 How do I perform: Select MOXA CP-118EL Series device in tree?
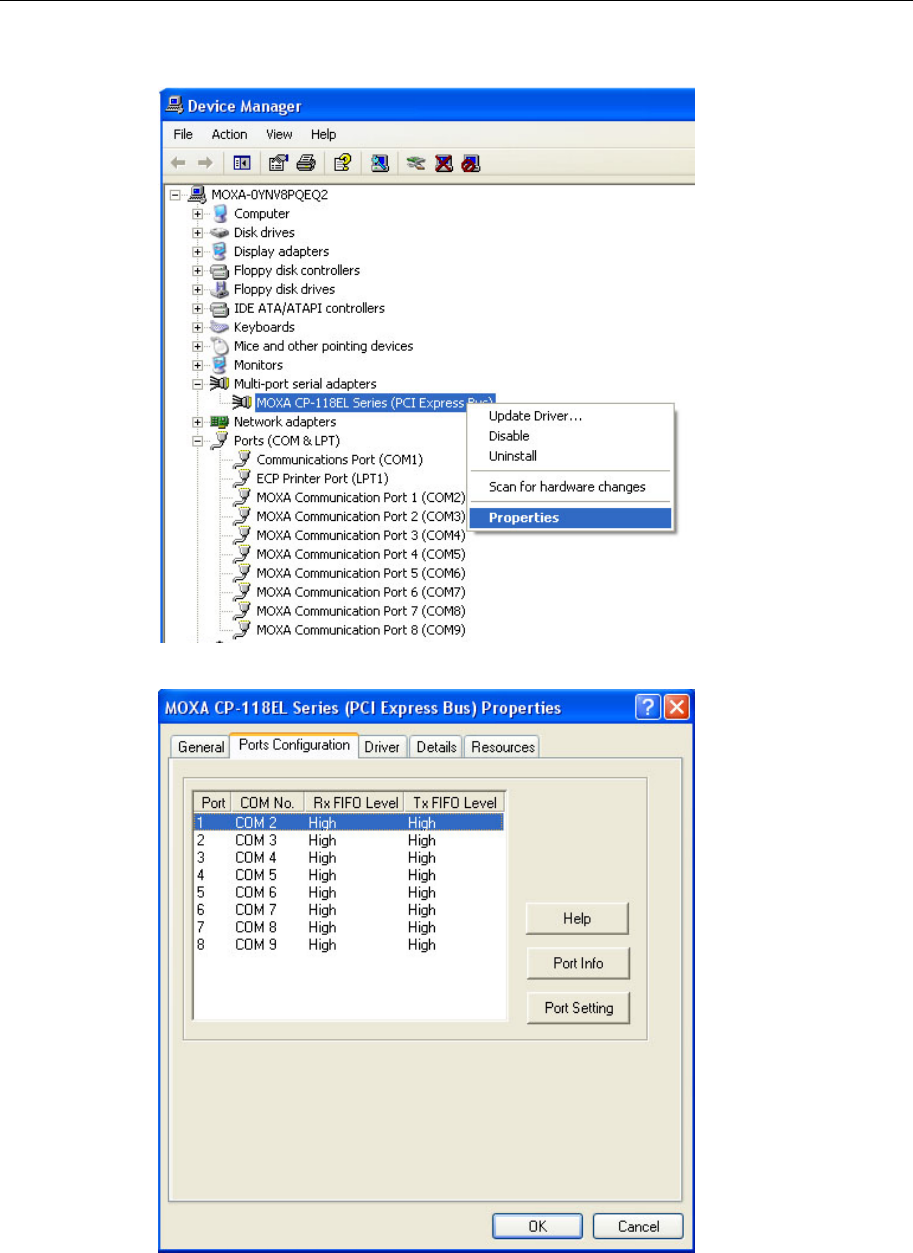[375, 403]
